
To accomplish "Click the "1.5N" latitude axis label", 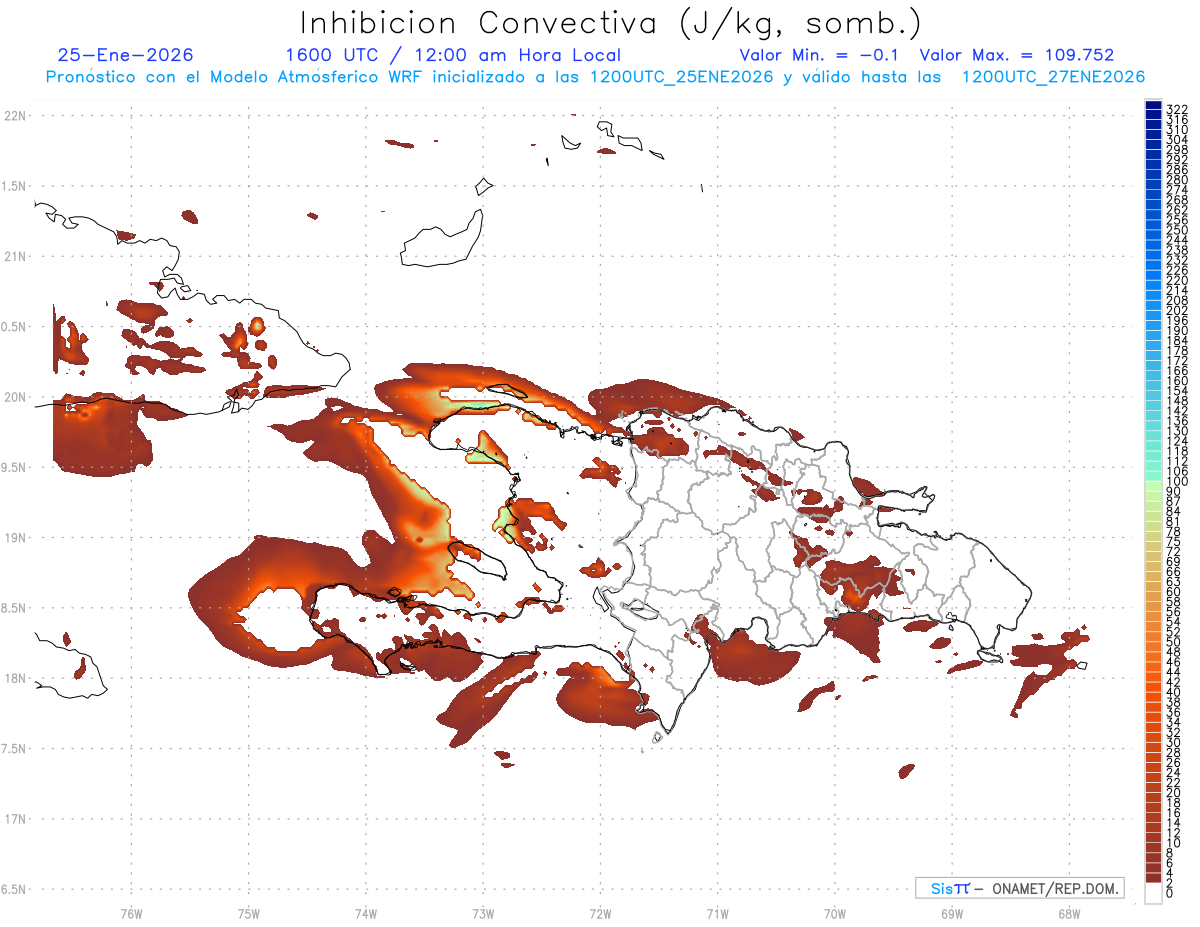I will pyautogui.click(x=15, y=187).
